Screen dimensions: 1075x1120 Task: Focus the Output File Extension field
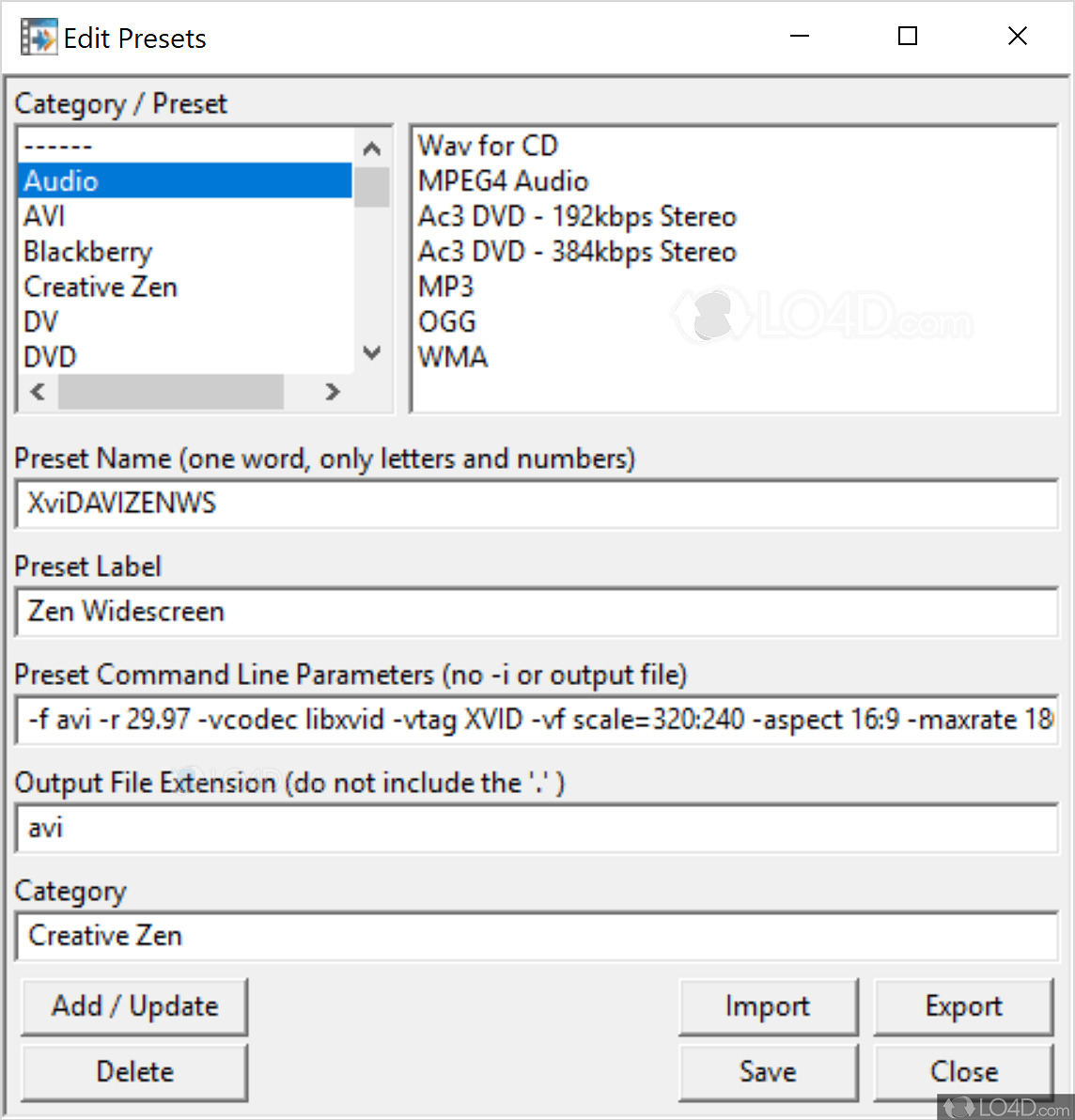tap(537, 828)
